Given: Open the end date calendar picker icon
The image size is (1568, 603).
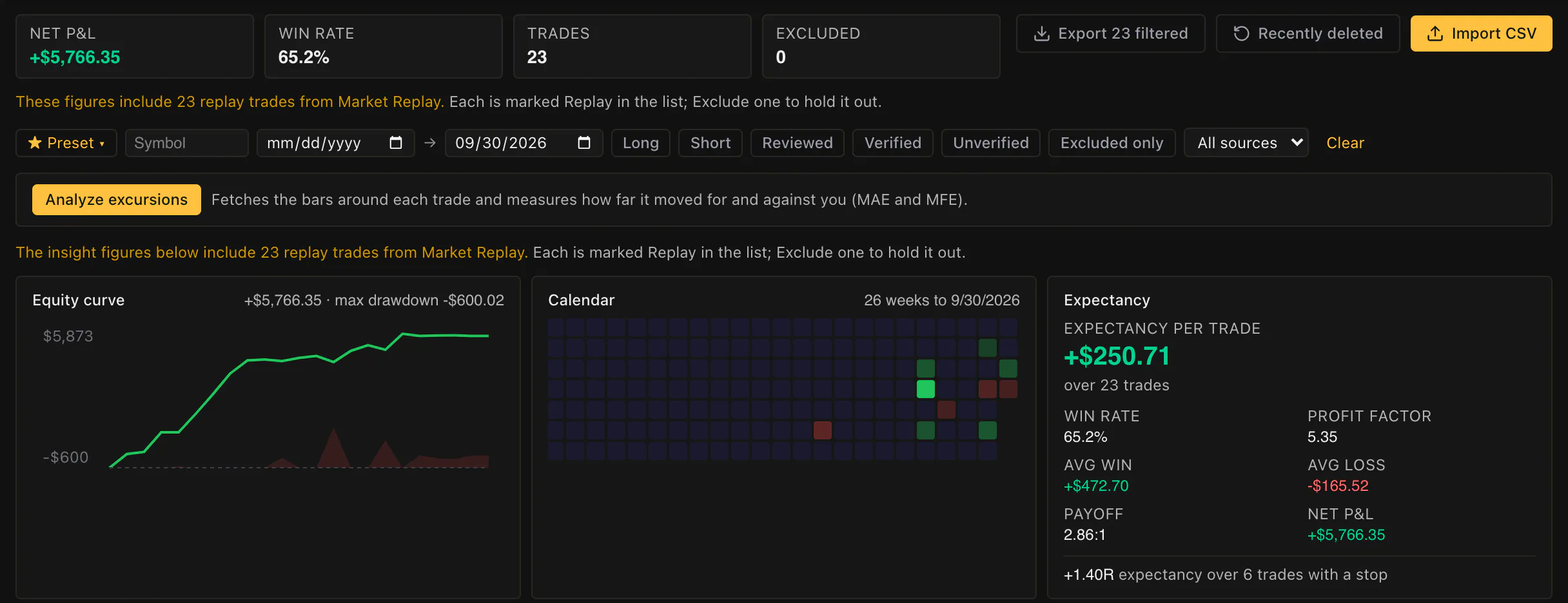Looking at the screenshot, I should (x=584, y=142).
